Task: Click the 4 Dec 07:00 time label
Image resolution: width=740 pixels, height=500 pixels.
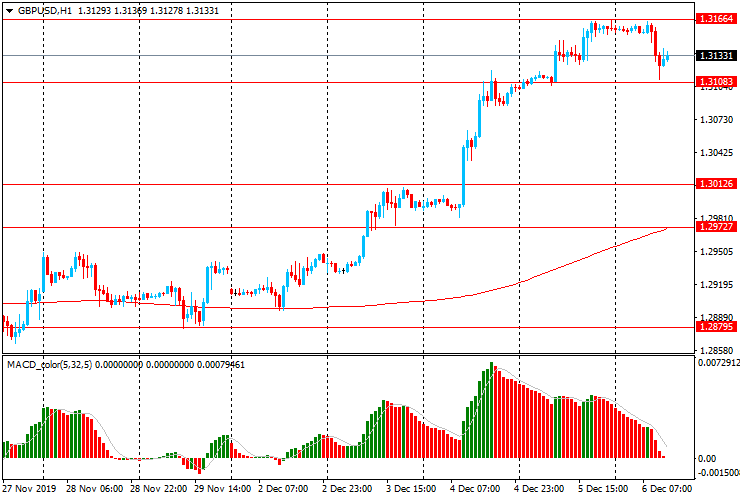Action: coord(475,489)
